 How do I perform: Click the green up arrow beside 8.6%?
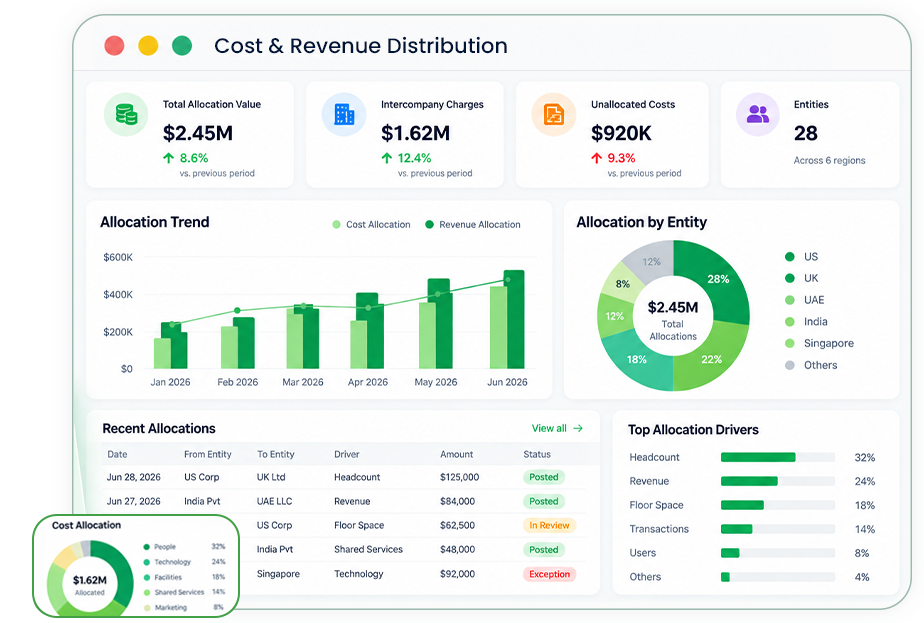coord(169,158)
